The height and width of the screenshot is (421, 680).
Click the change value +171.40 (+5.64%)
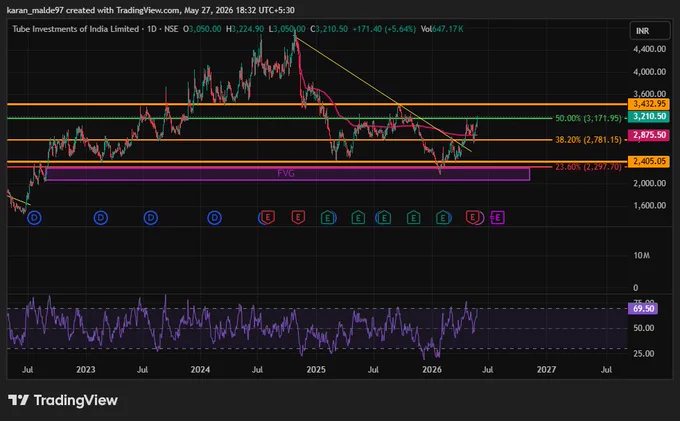tap(384, 29)
